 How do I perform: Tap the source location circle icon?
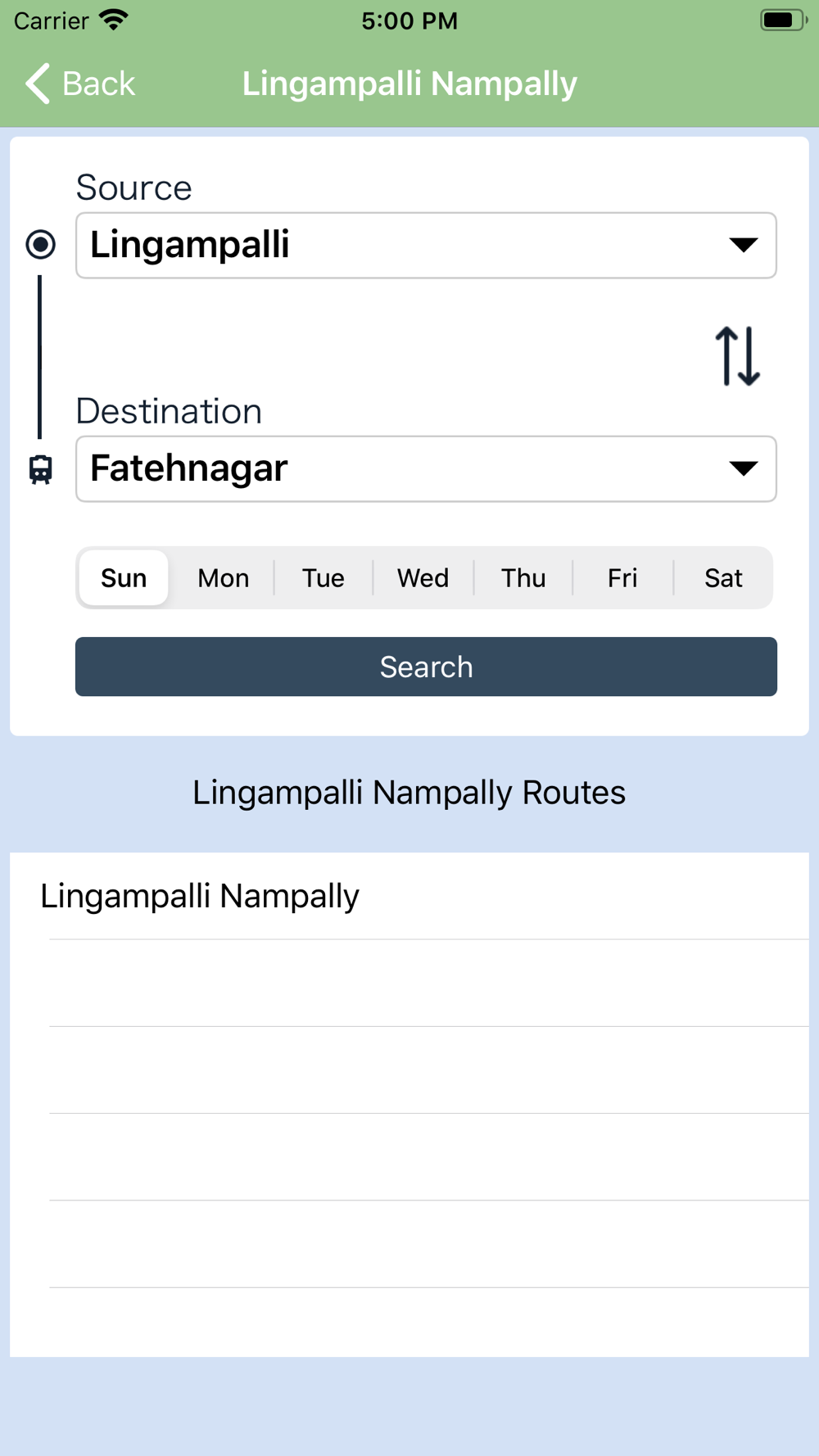pyautogui.click(x=41, y=244)
